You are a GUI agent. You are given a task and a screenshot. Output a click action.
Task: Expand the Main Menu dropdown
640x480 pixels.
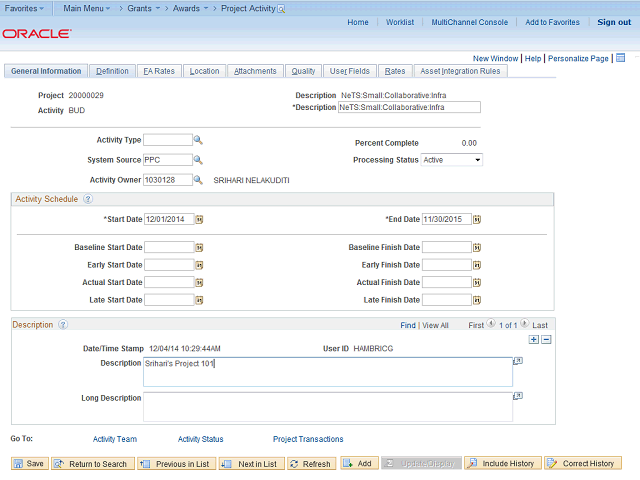tap(88, 7)
